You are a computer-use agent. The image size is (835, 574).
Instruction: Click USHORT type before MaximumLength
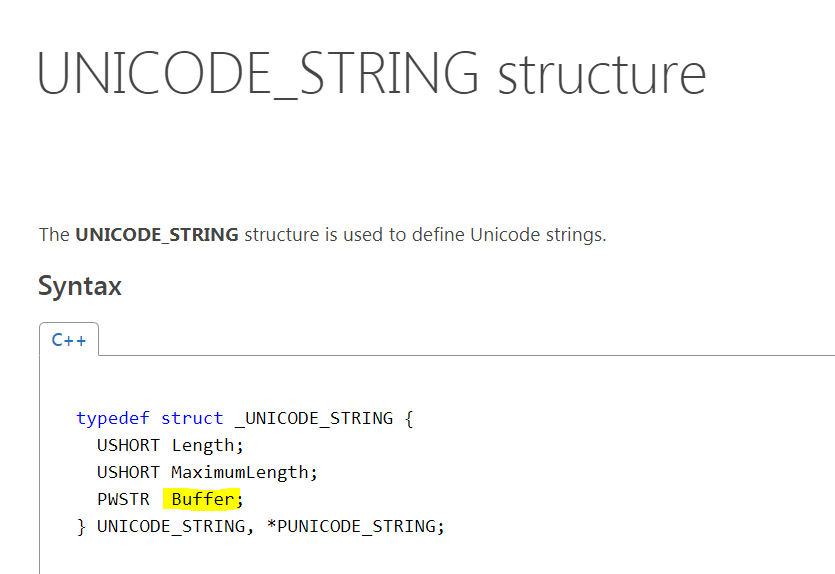click(x=129, y=471)
